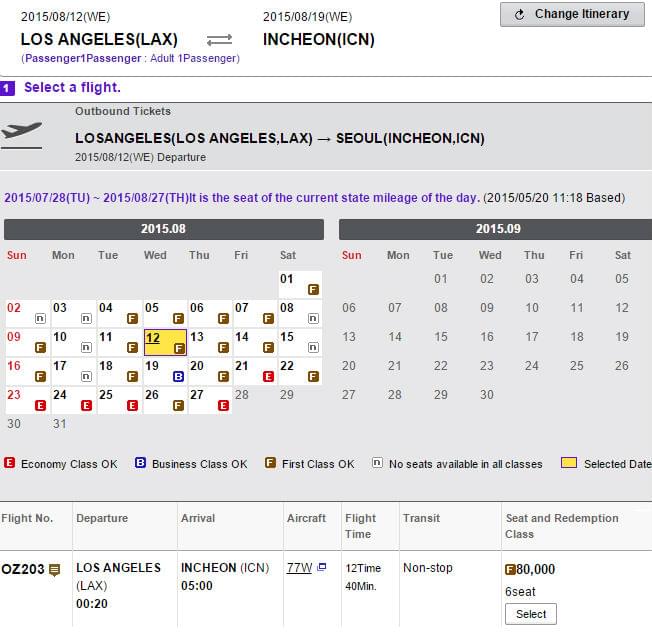Click the Economy Class icon on August 23
Image resolution: width=652 pixels, height=640 pixels.
tap(40, 405)
